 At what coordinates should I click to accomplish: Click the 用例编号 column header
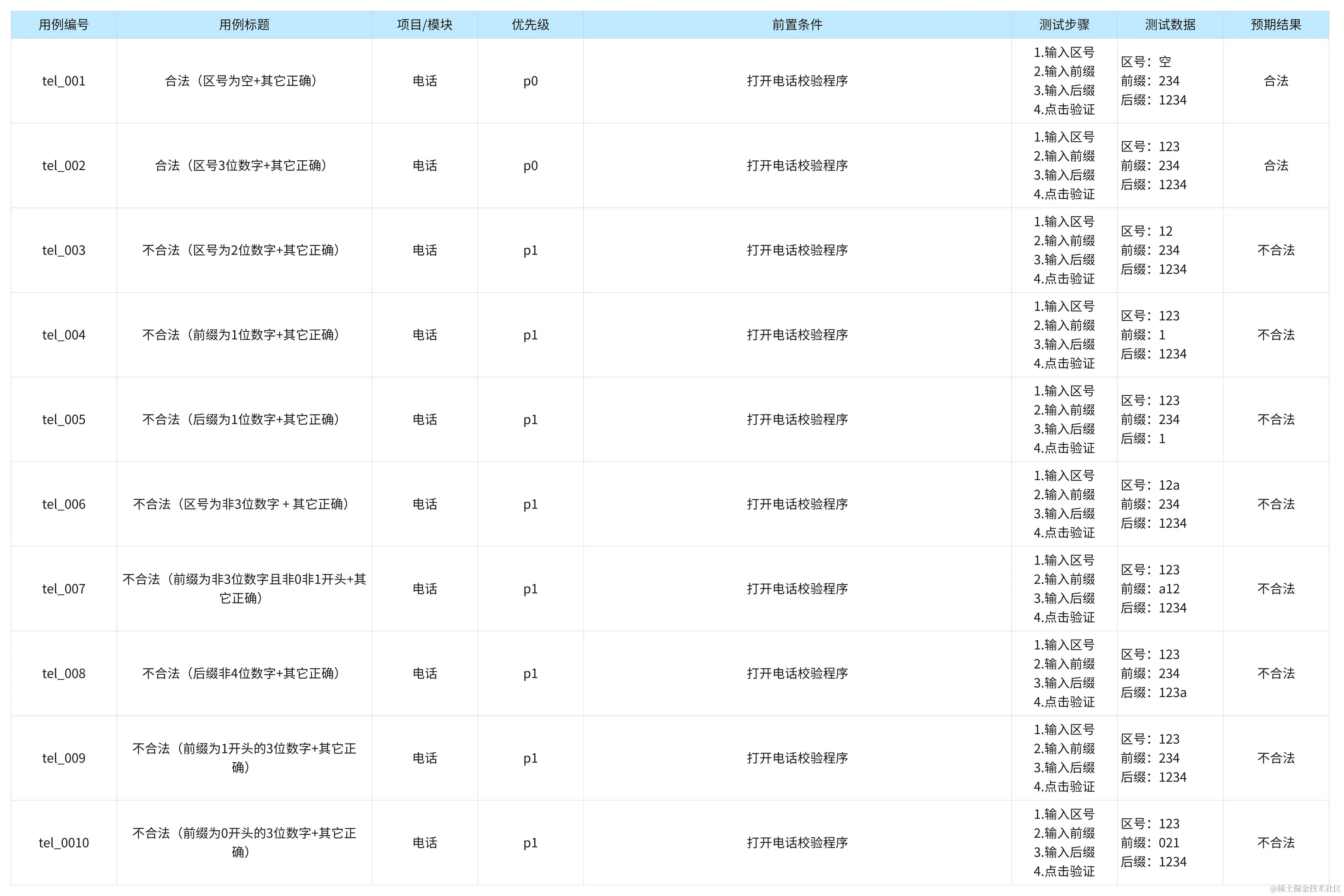click(64, 24)
